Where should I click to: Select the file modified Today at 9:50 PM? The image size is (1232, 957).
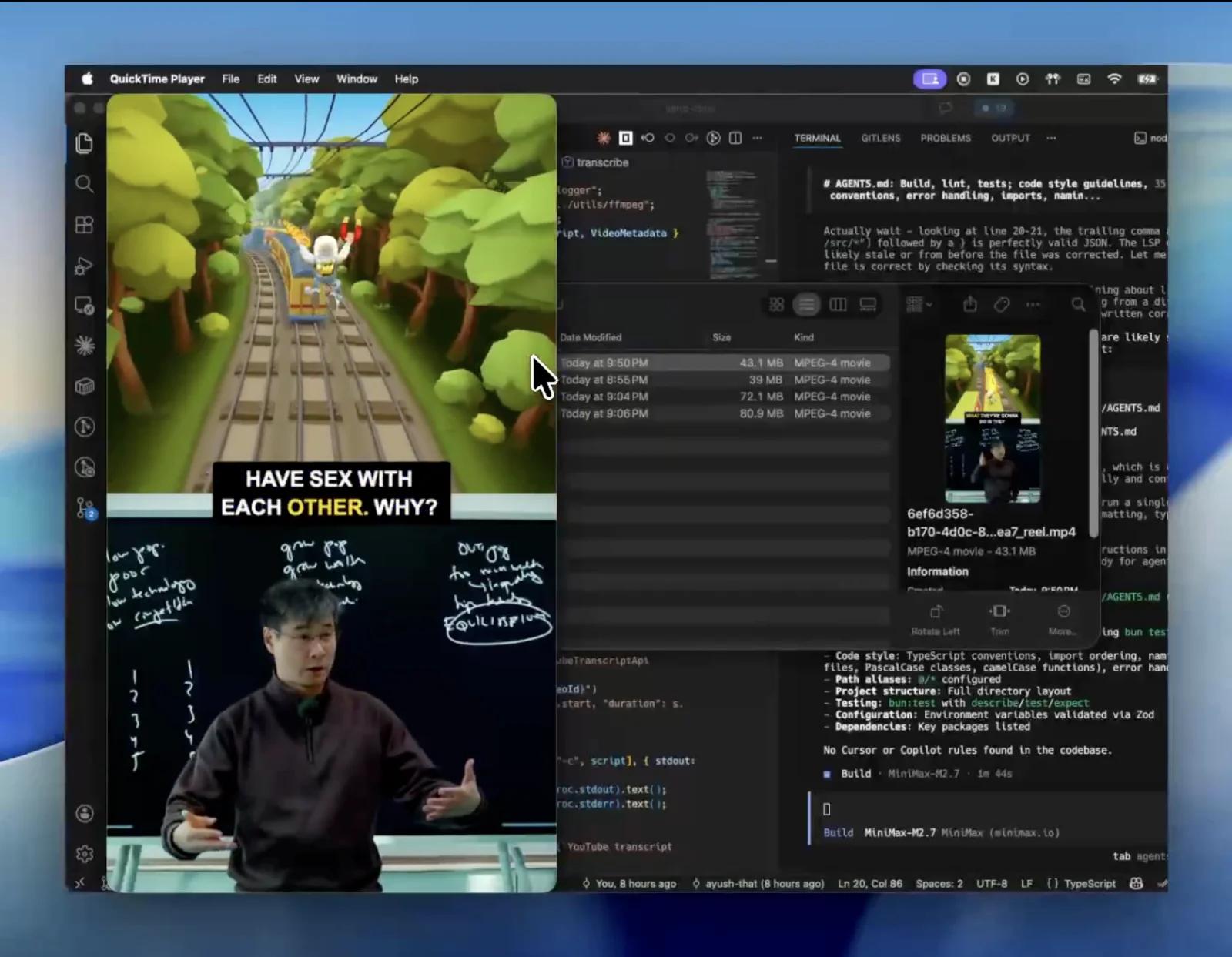click(x=724, y=363)
